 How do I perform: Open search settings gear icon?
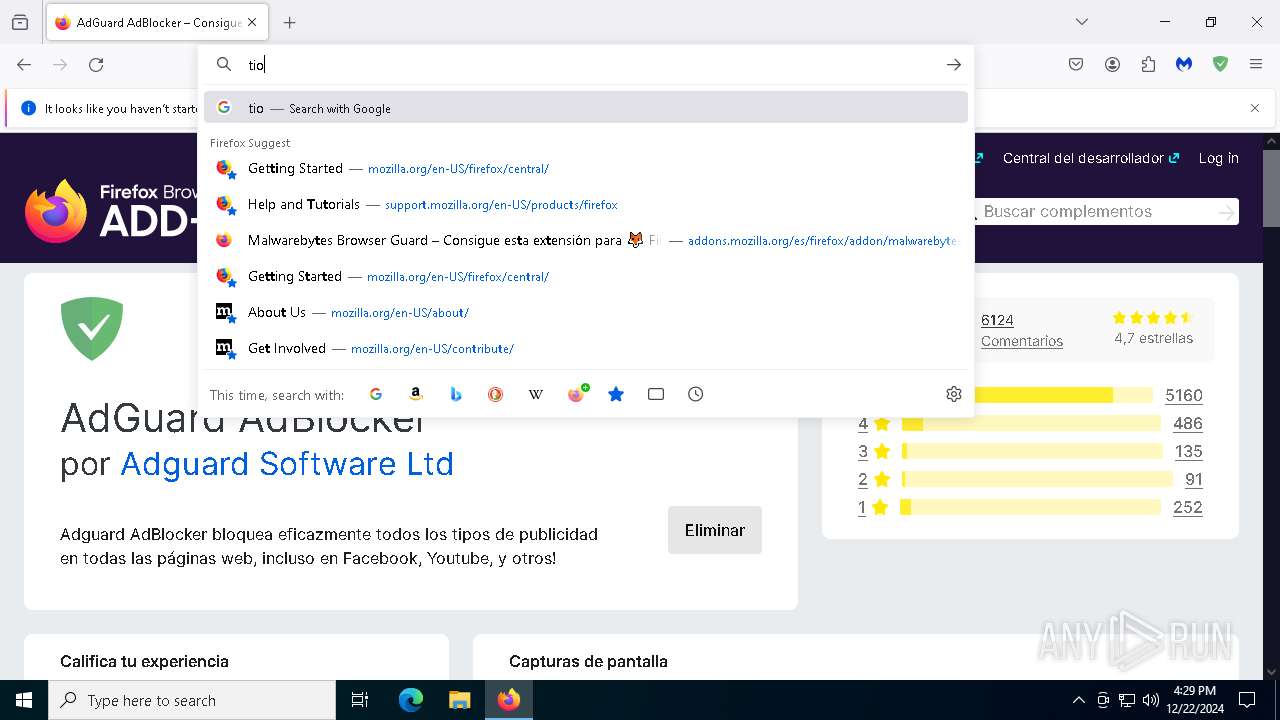(954, 394)
